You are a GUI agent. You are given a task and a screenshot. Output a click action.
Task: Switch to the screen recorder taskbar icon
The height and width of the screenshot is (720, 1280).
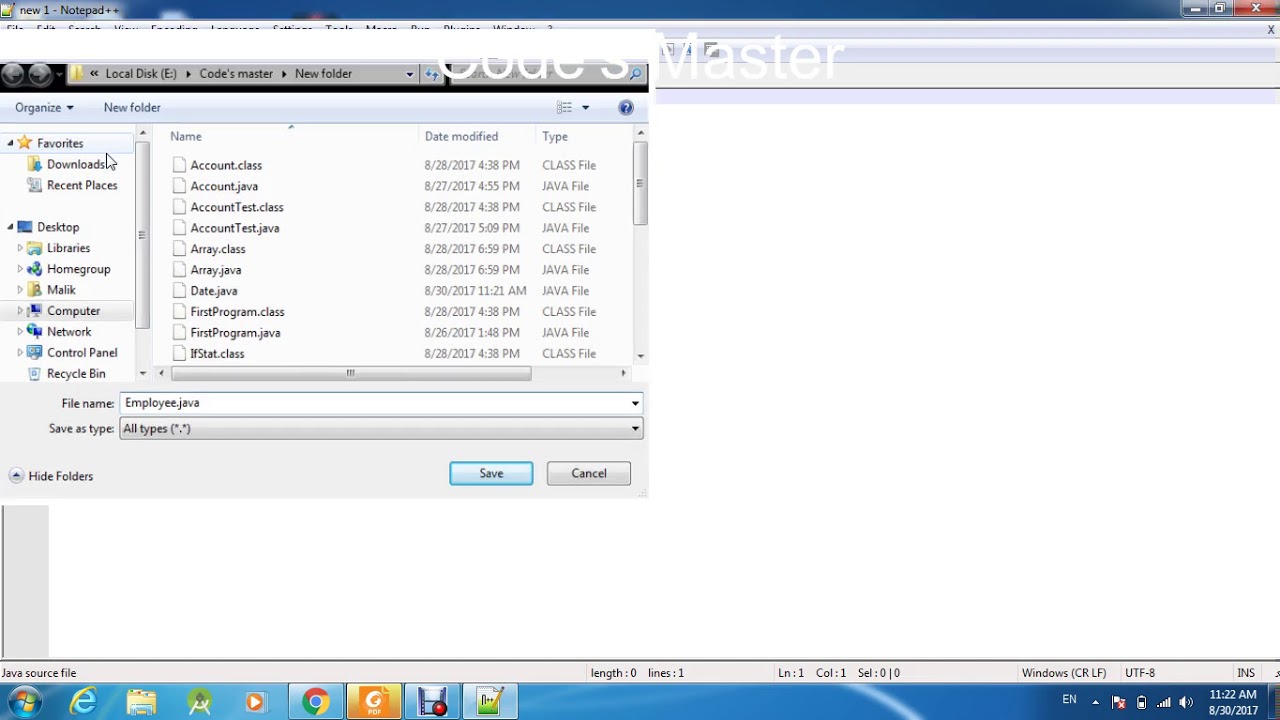tap(432, 702)
